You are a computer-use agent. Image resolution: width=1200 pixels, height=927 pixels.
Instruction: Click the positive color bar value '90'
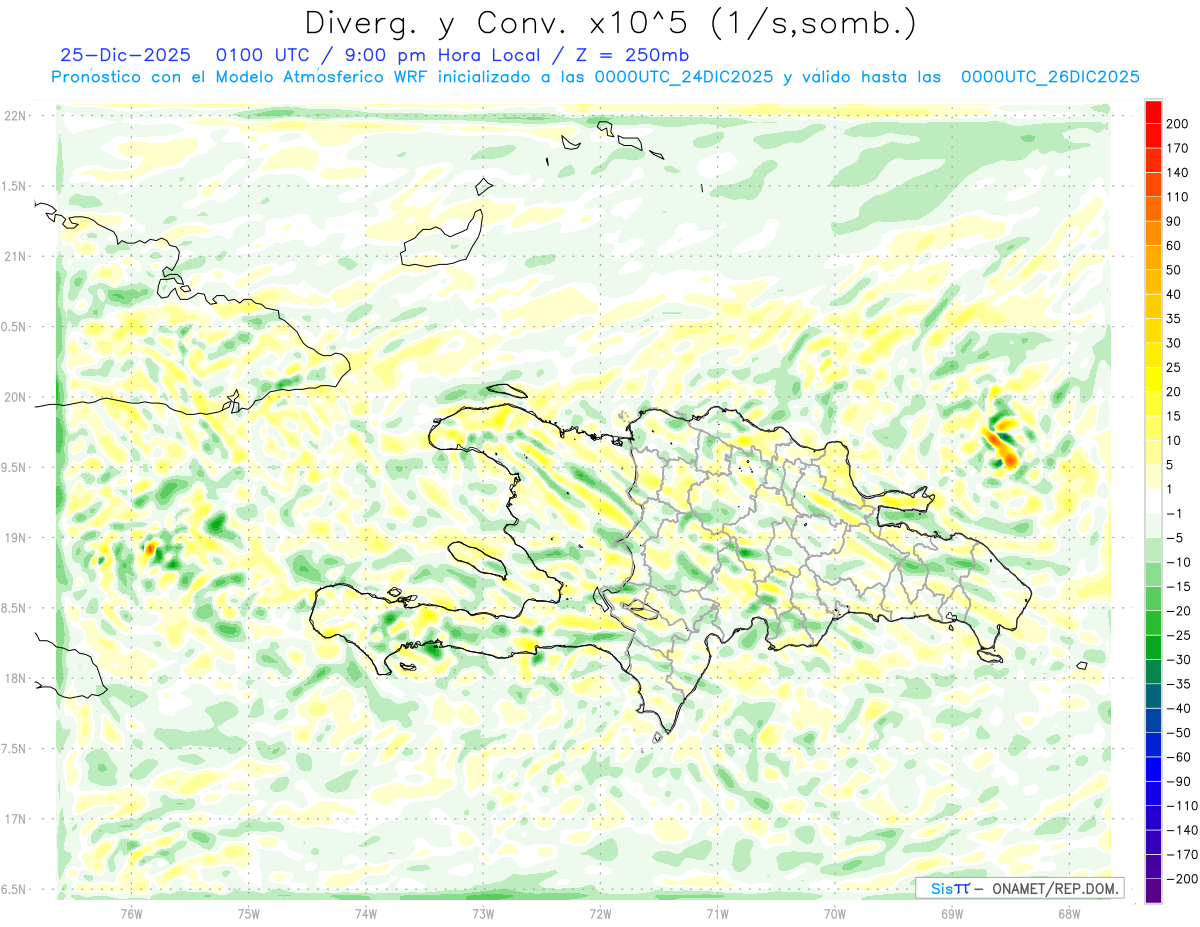1174,221
